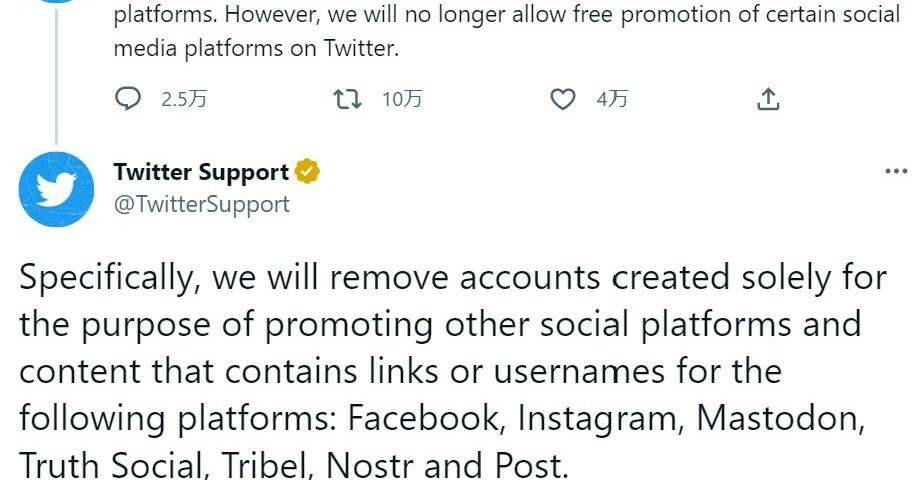
Task: Click the word "Facebook" in the tweet
Action: 420,418
